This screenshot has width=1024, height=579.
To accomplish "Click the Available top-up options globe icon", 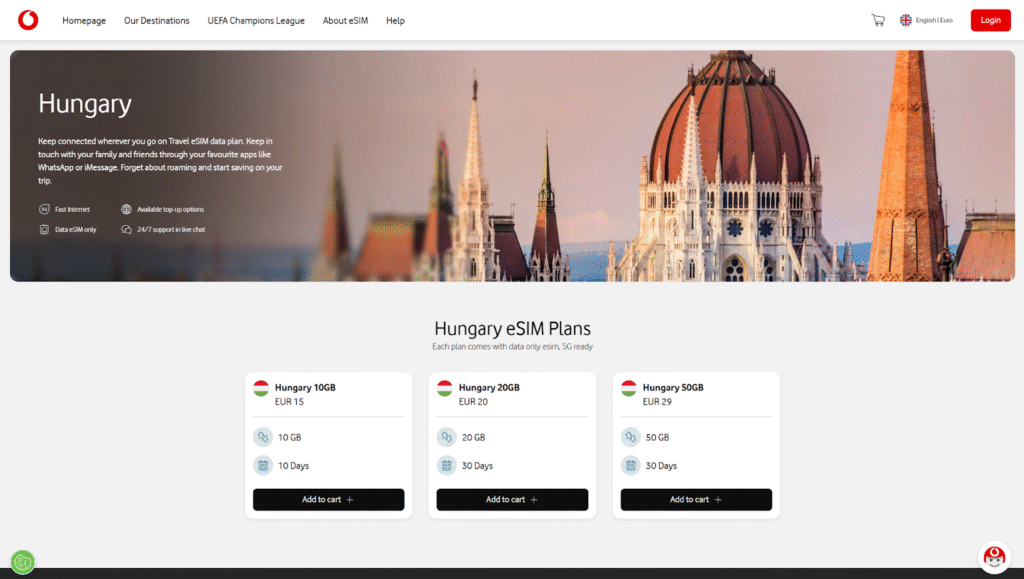I will [x=124, y=209].
